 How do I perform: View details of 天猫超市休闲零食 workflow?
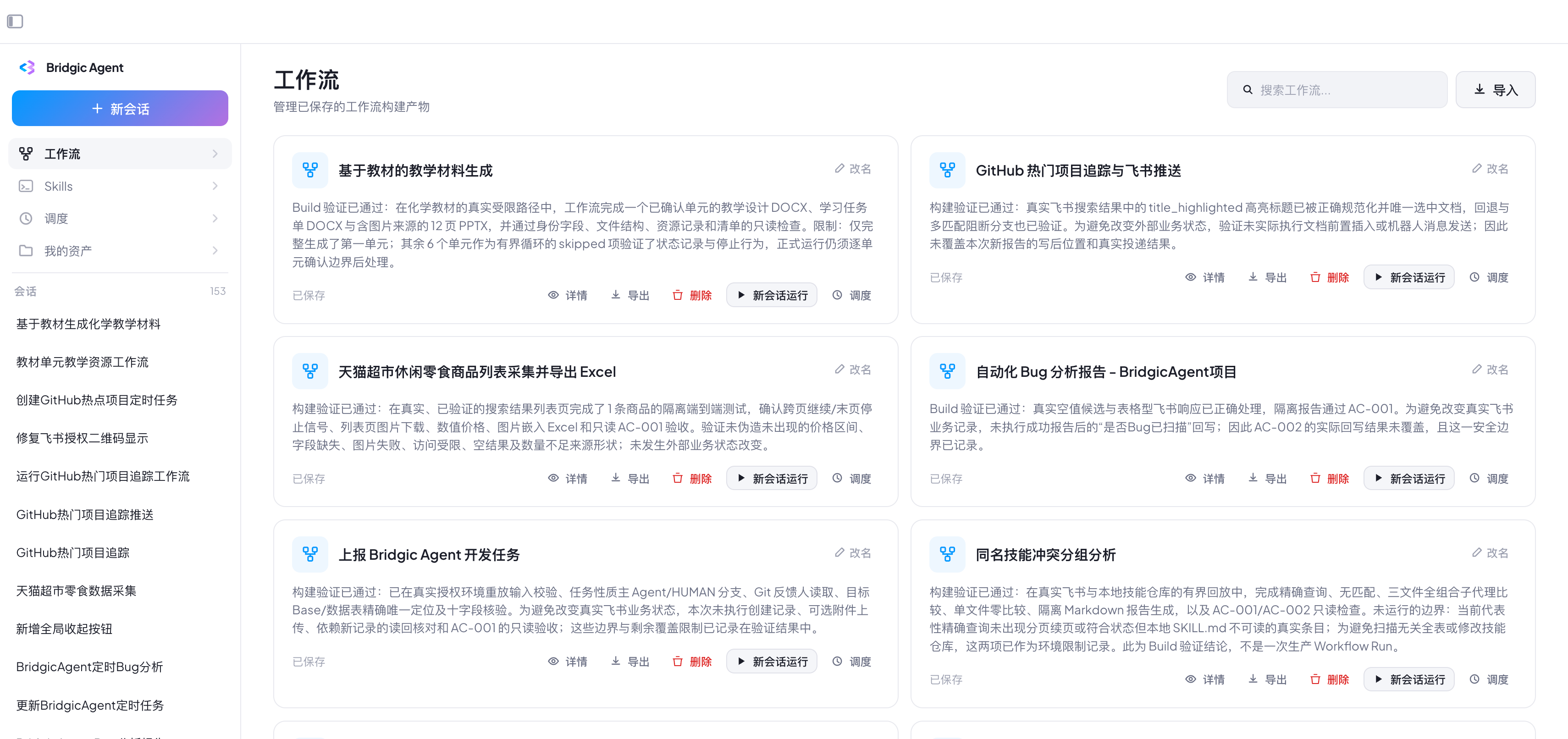coord(567,479)
